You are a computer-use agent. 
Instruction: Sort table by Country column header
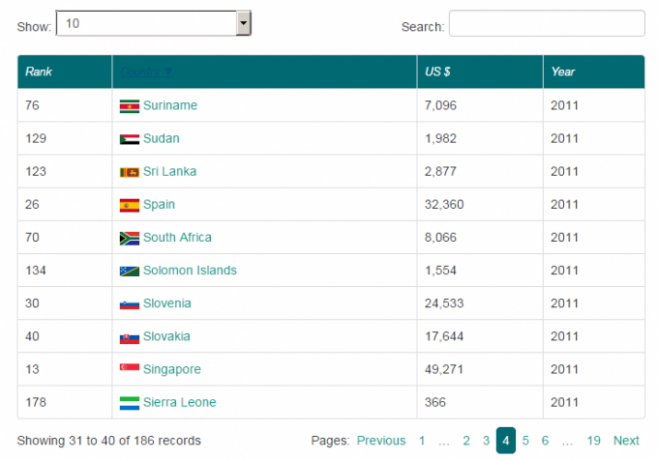(146, 72)
